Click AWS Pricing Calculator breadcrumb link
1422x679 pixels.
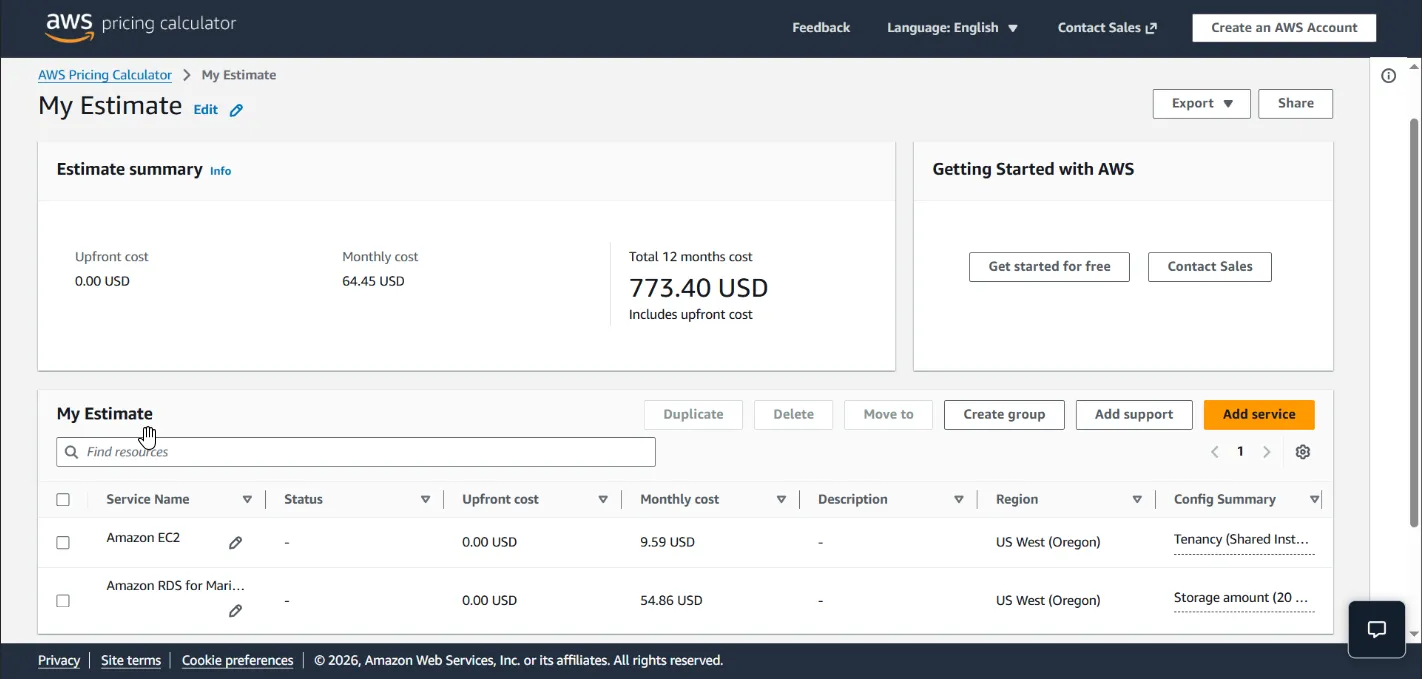point(105,75)
